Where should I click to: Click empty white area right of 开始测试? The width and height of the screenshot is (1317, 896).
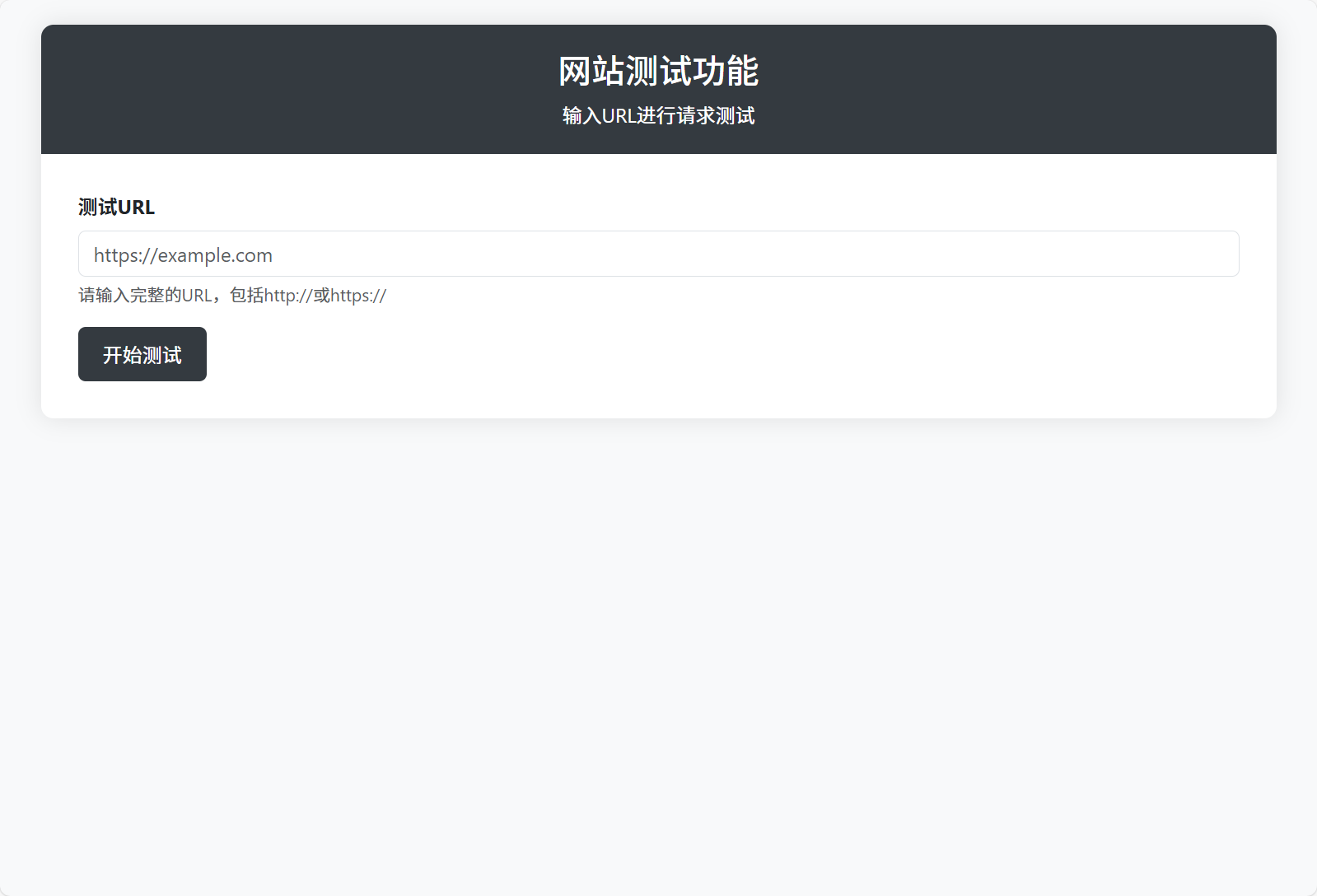click(x=659, y=354)
